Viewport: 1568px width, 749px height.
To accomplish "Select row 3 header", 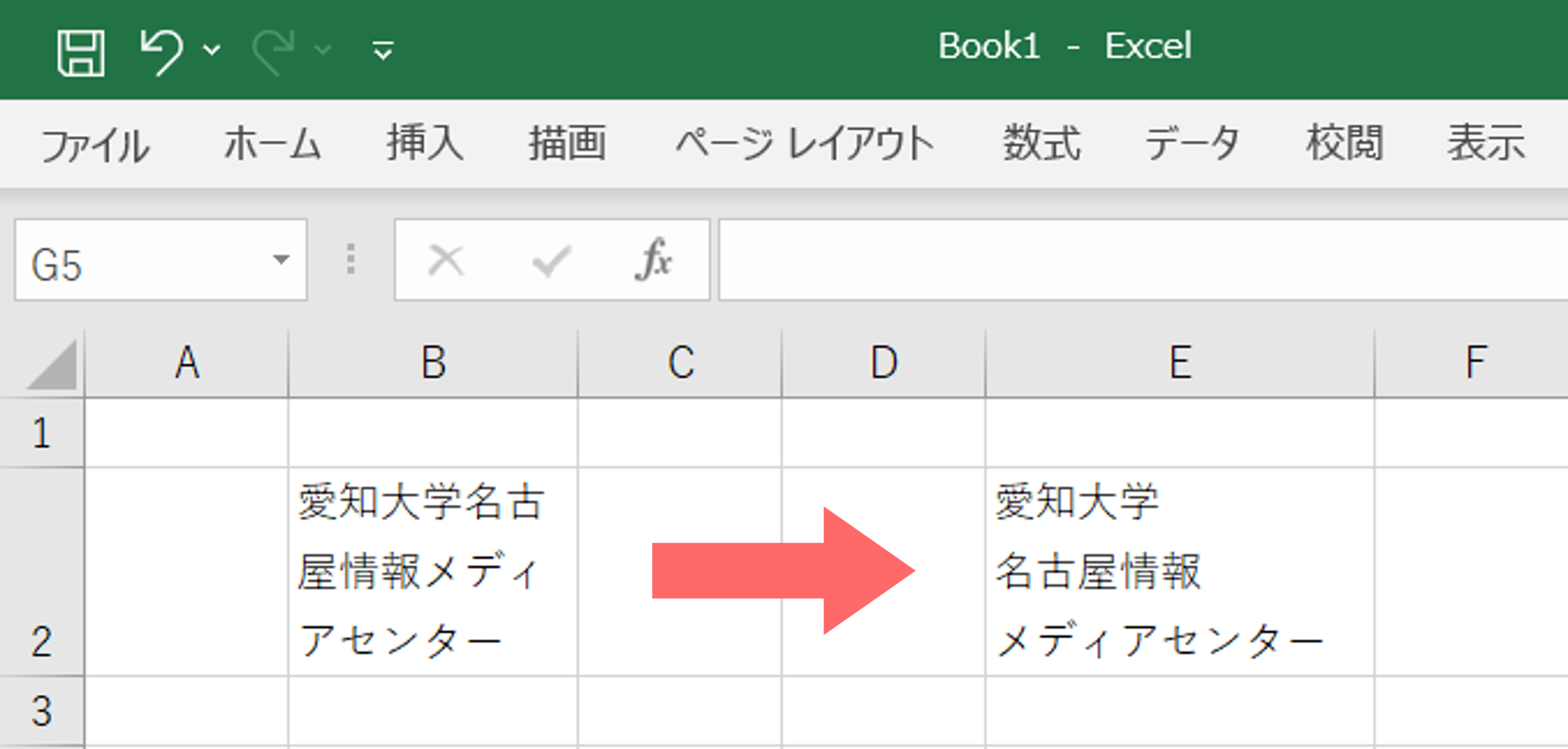I will 42,712.
